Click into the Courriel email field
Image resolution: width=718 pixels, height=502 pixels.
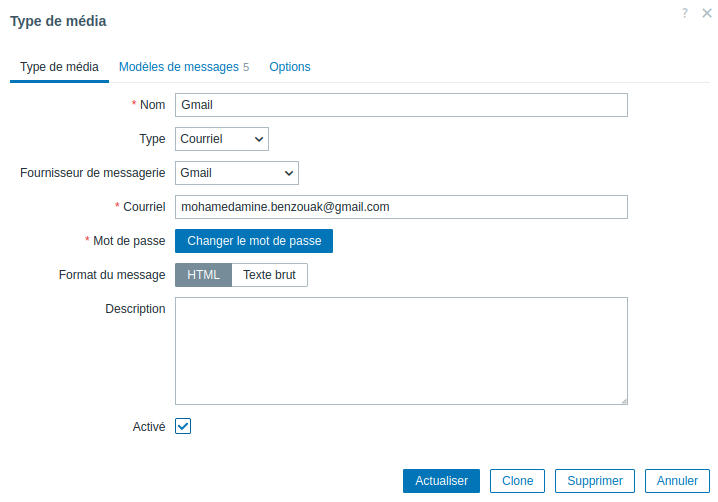tap(401, 207)
